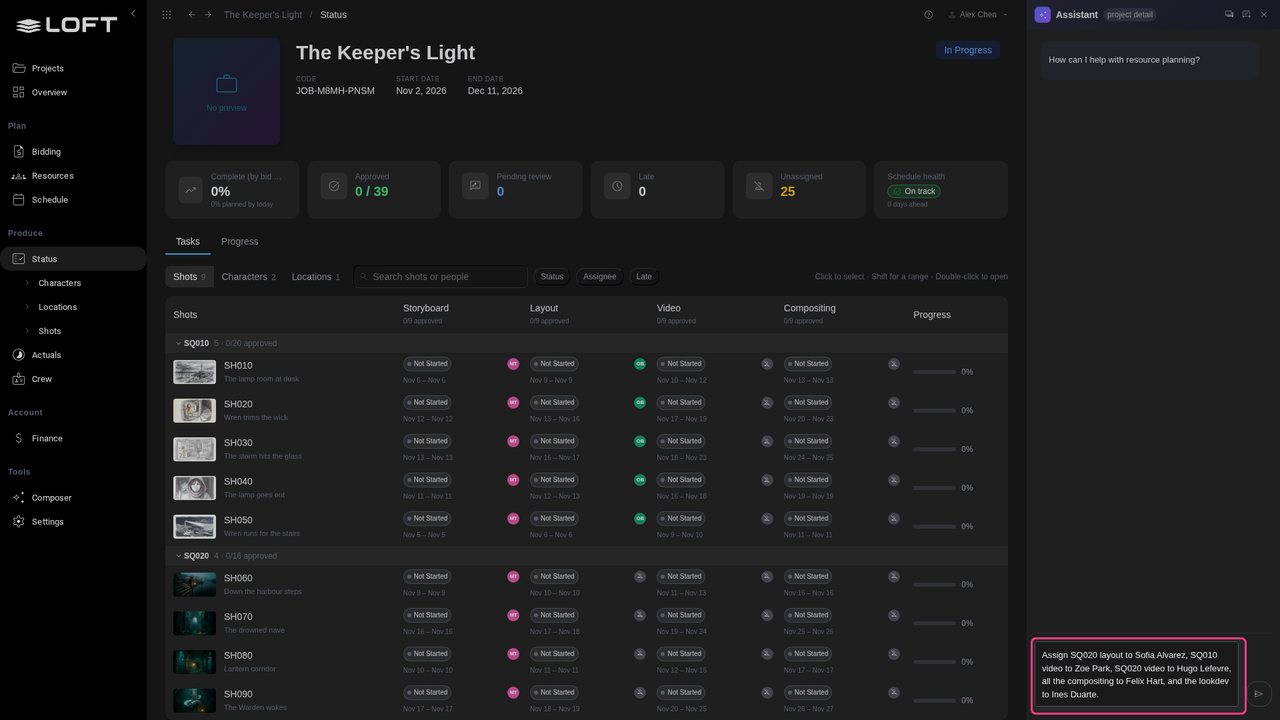This screenshot has width=1280, height=720.
Task: Click the SH060 storyboard assignee avatar
Action: click(x=513, y=577)
